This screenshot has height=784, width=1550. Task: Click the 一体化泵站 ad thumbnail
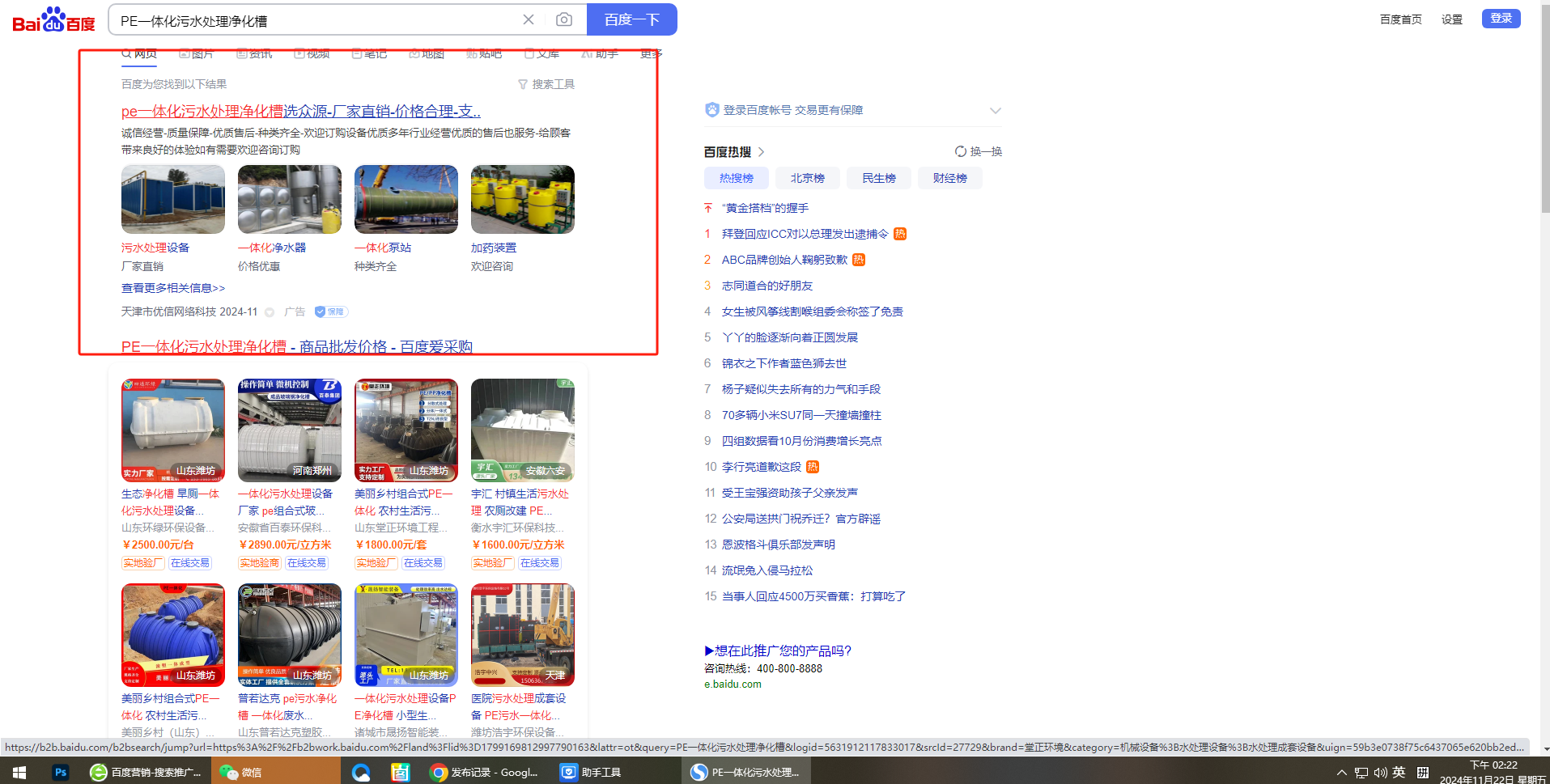(406, 200)
